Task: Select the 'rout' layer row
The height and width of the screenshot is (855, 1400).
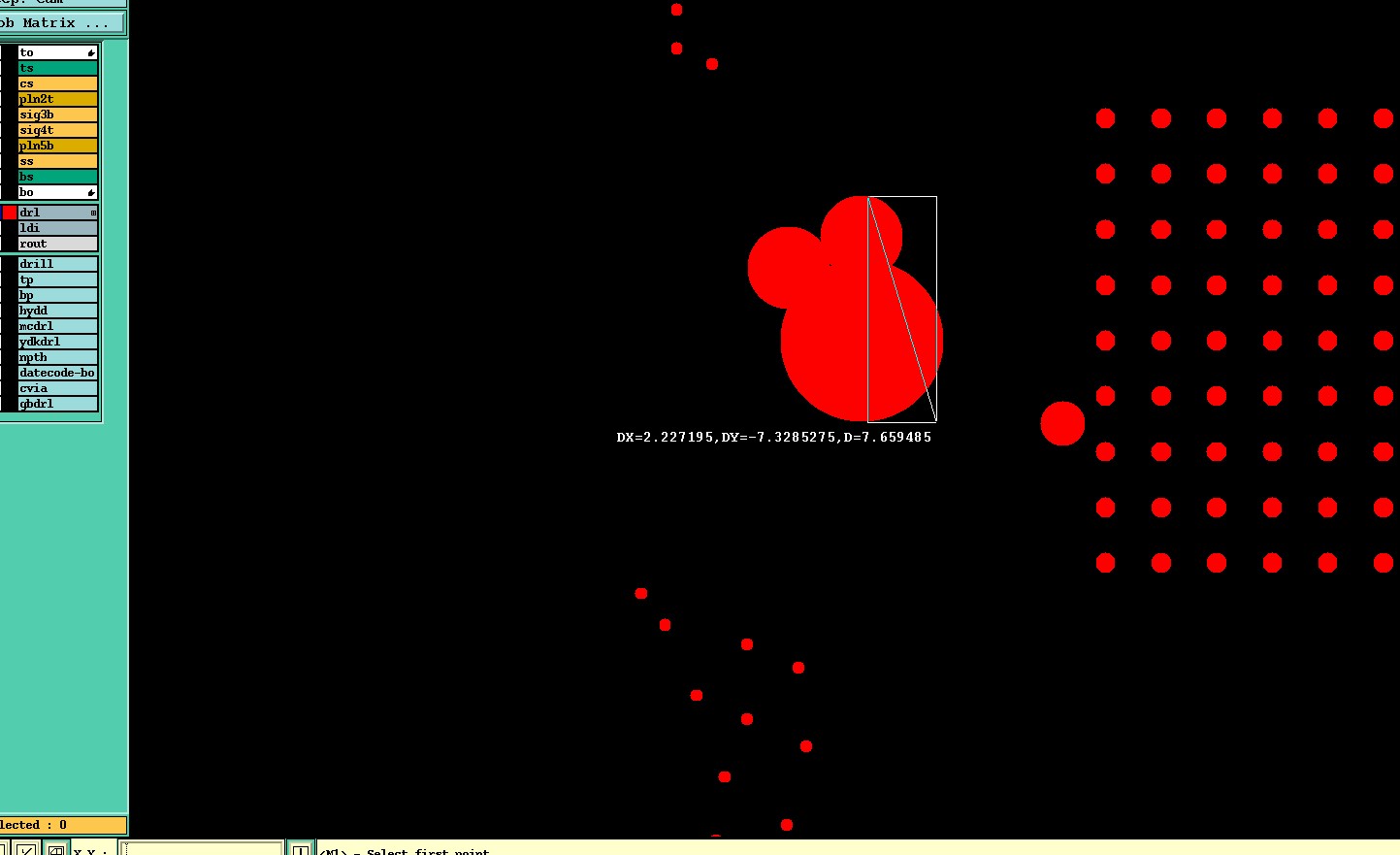Action: [58, 244]
